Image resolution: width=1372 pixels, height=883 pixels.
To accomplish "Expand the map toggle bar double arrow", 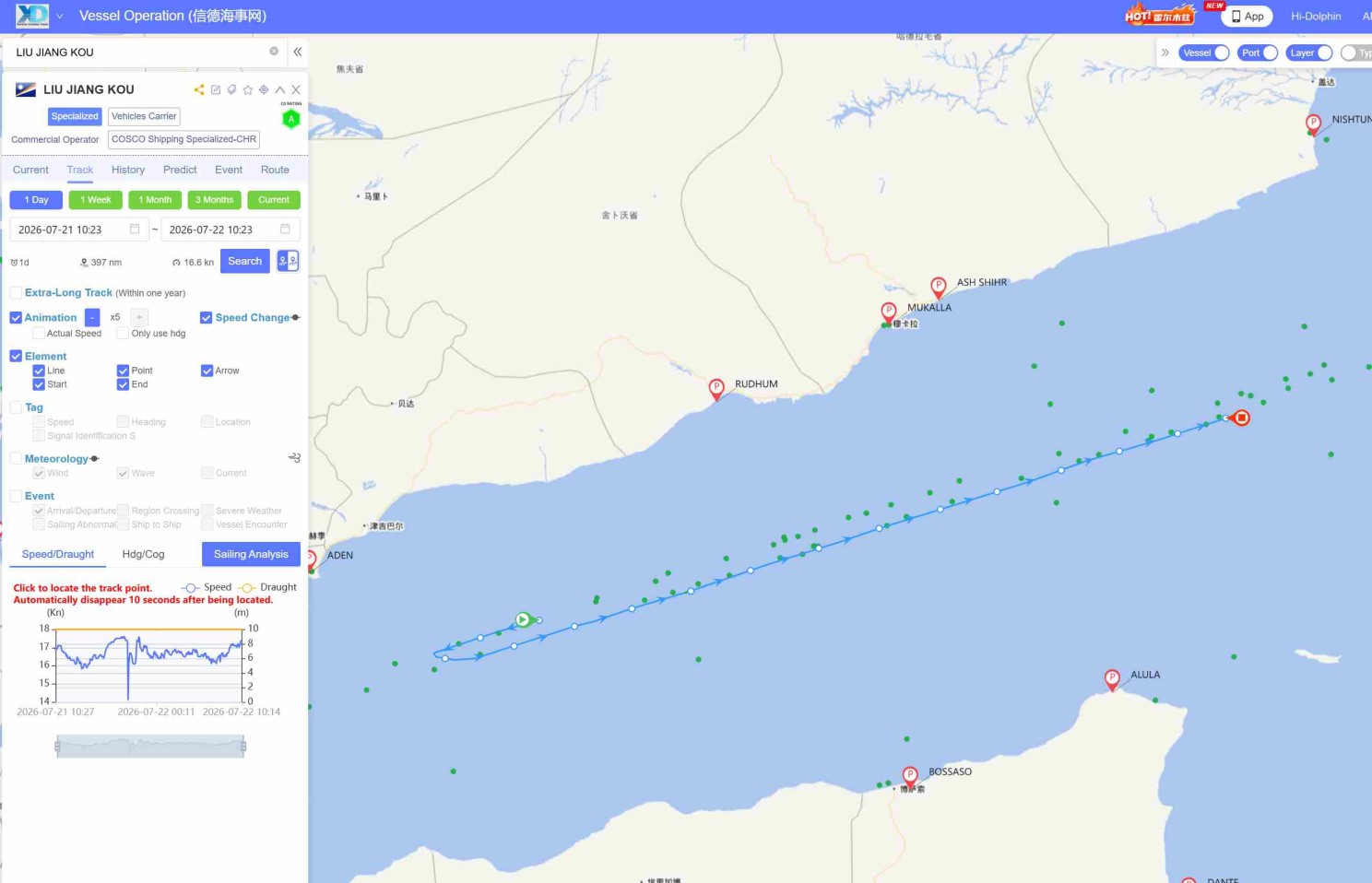I will (1165, 53).
